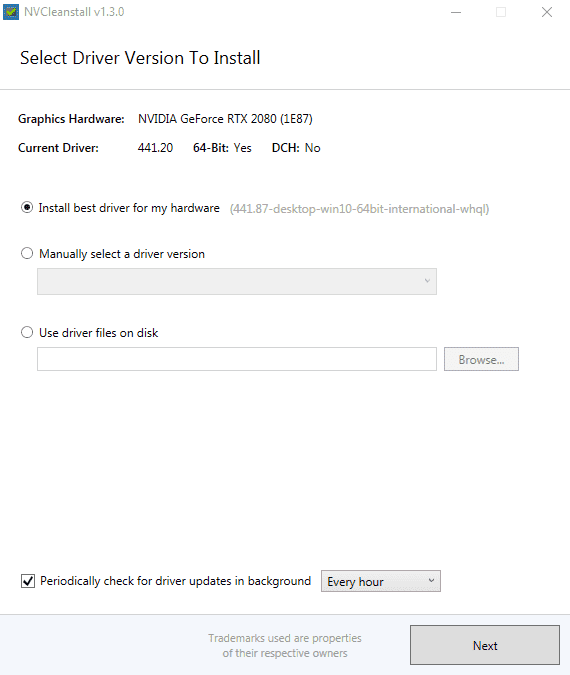
Task: Choose "Manually select a driver version" option
Action: click(27, 254)
